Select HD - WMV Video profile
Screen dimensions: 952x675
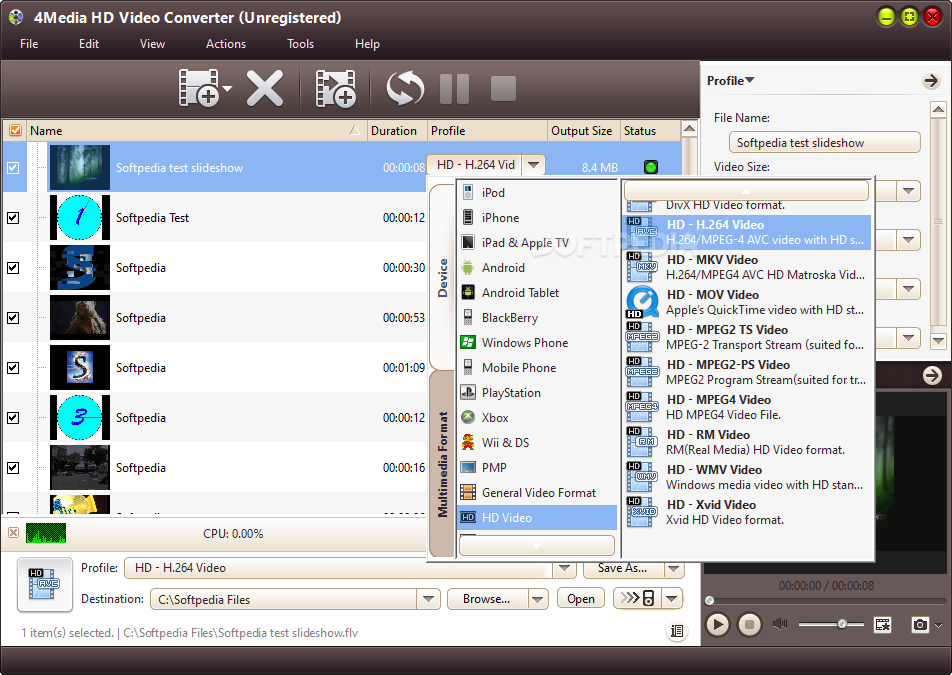point(747,477)
